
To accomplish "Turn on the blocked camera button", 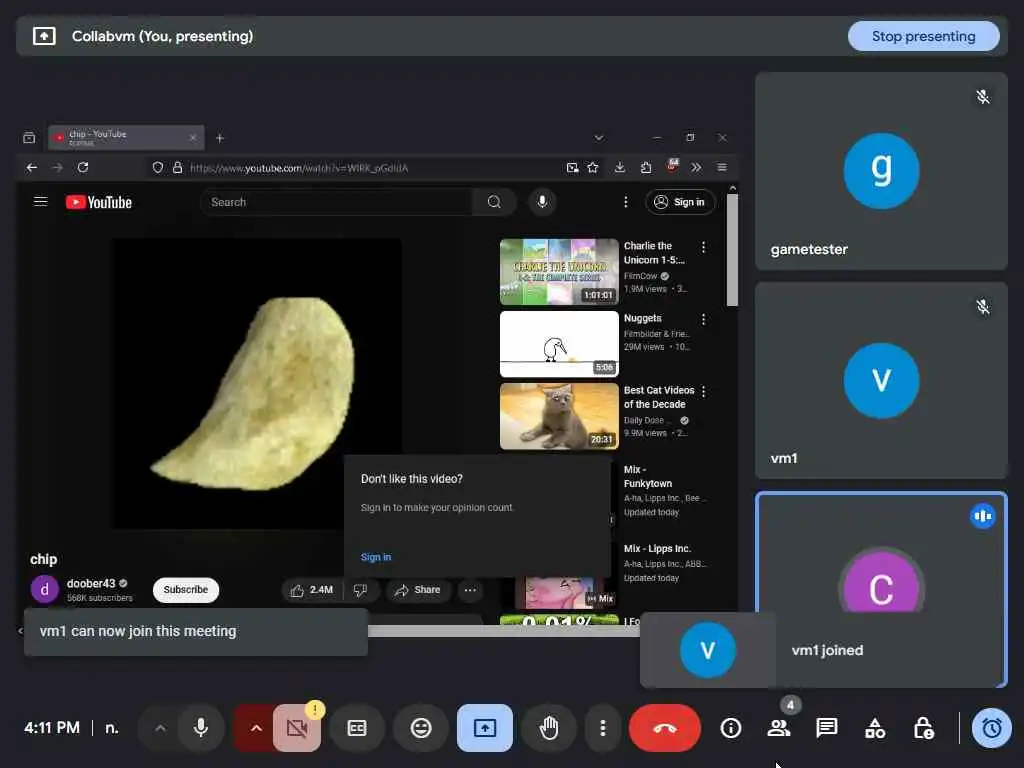I will (x=297, y=728).
